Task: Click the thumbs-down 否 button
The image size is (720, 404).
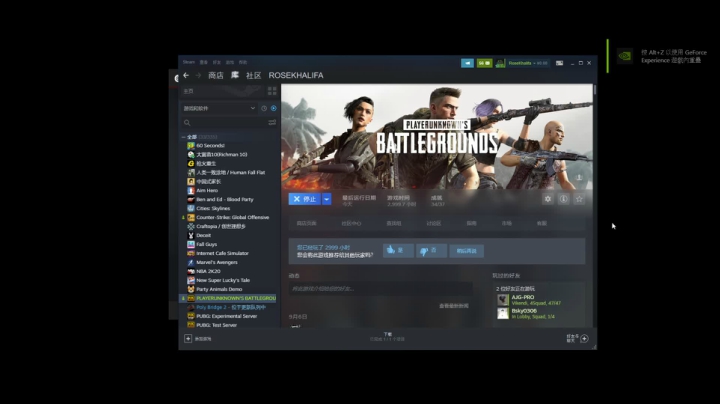Action: click(431, 250)
